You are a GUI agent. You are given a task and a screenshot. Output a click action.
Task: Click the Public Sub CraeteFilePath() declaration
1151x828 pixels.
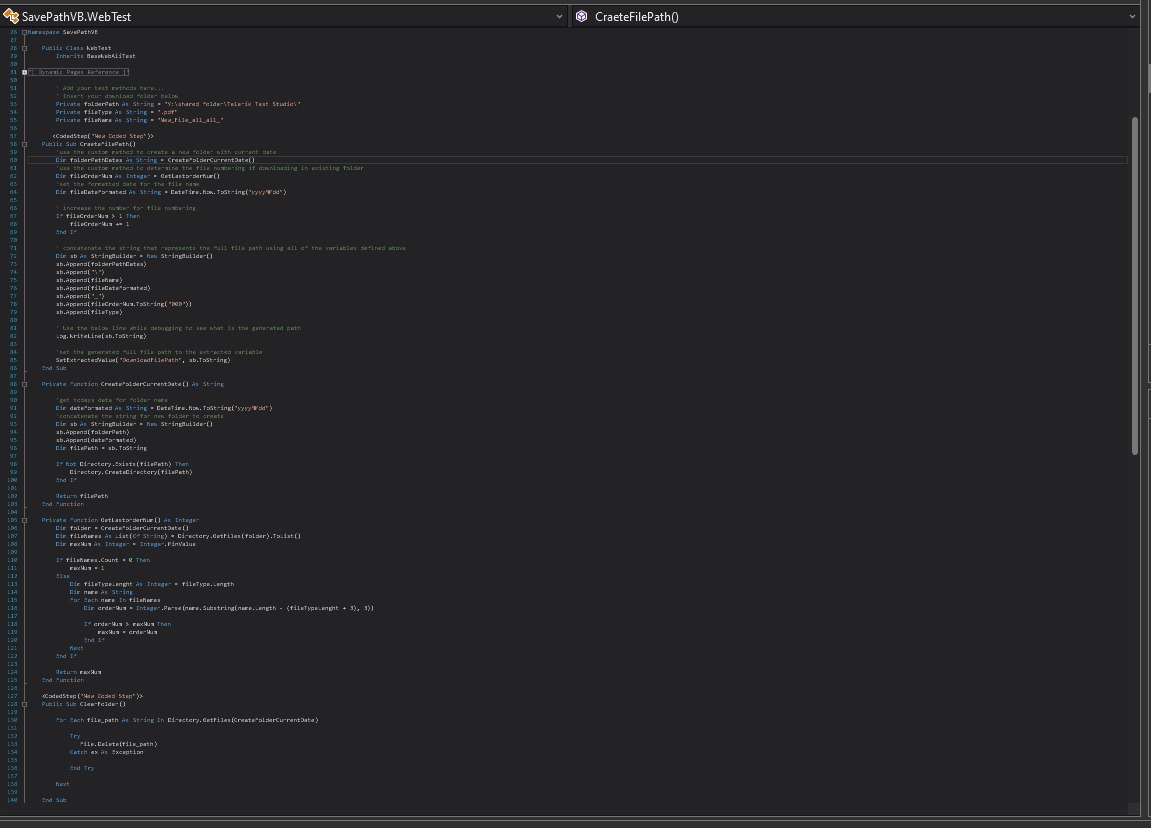(x=92, y=144)
